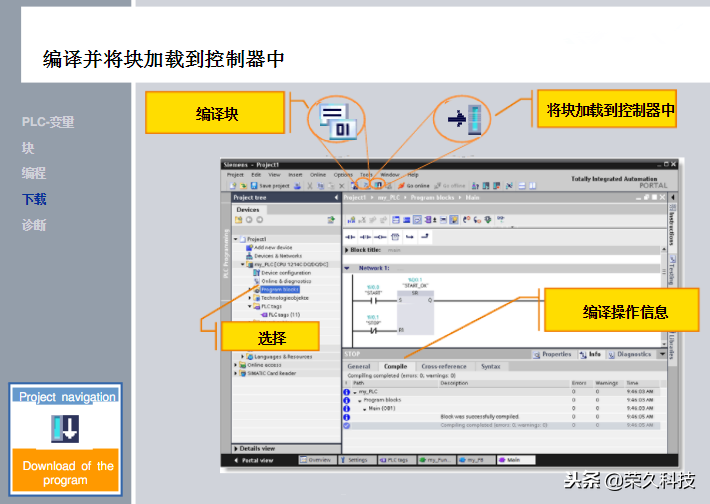Viewport: 710px width, 504px height.
Task: Expand the Block title section
Action: coord(347,250)
